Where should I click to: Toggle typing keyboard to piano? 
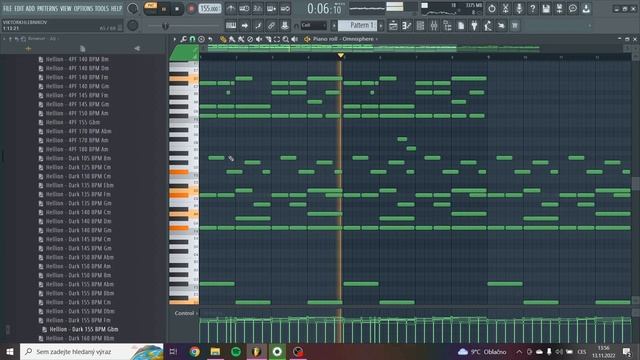point(231,26)
